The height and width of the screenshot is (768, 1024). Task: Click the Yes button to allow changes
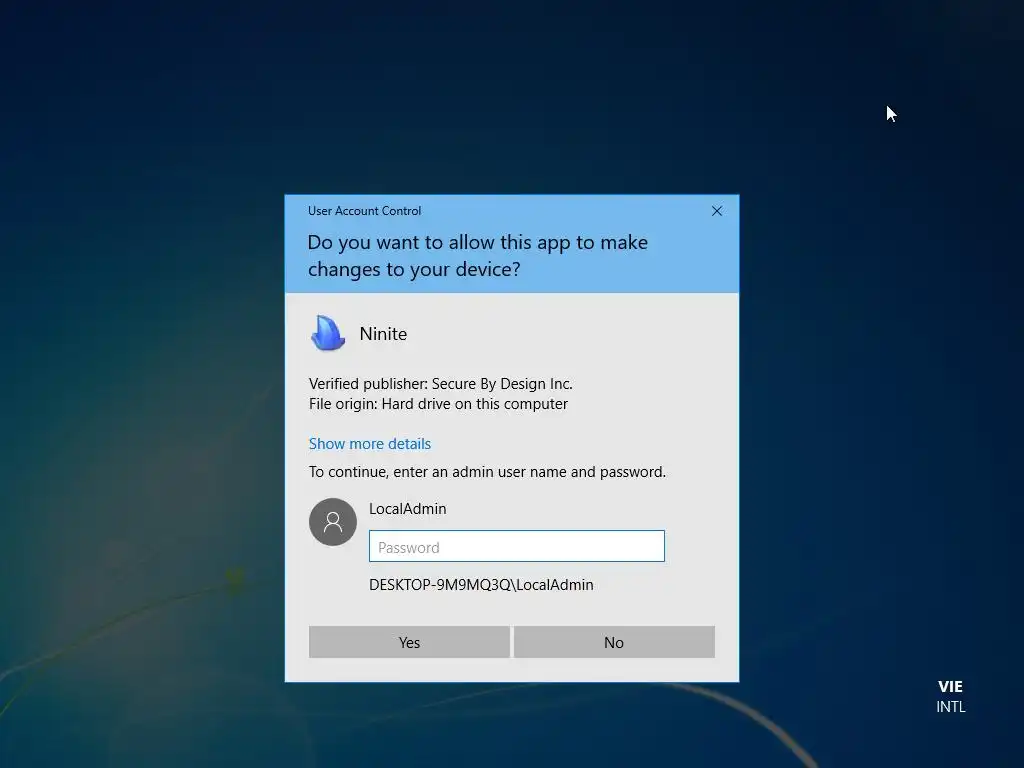409,642
